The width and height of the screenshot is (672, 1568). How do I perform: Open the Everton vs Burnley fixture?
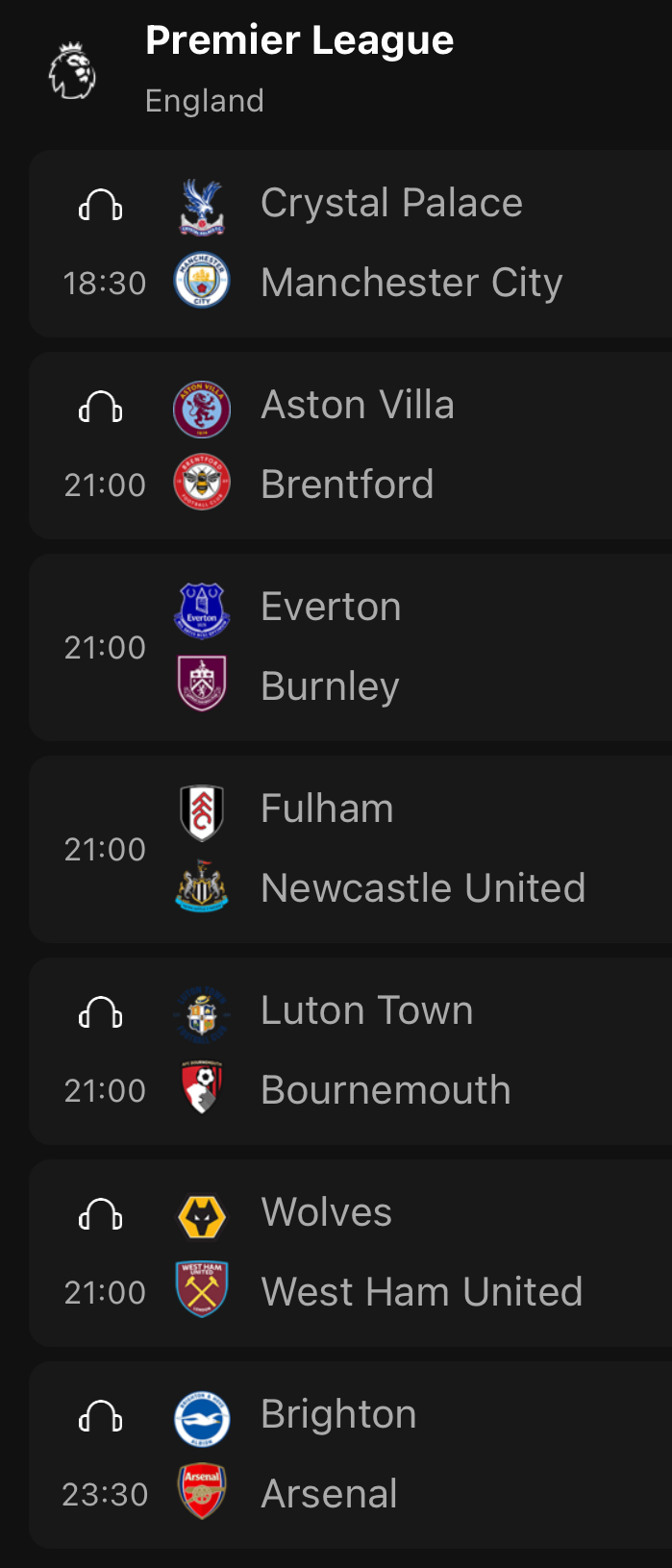point(351,647)
